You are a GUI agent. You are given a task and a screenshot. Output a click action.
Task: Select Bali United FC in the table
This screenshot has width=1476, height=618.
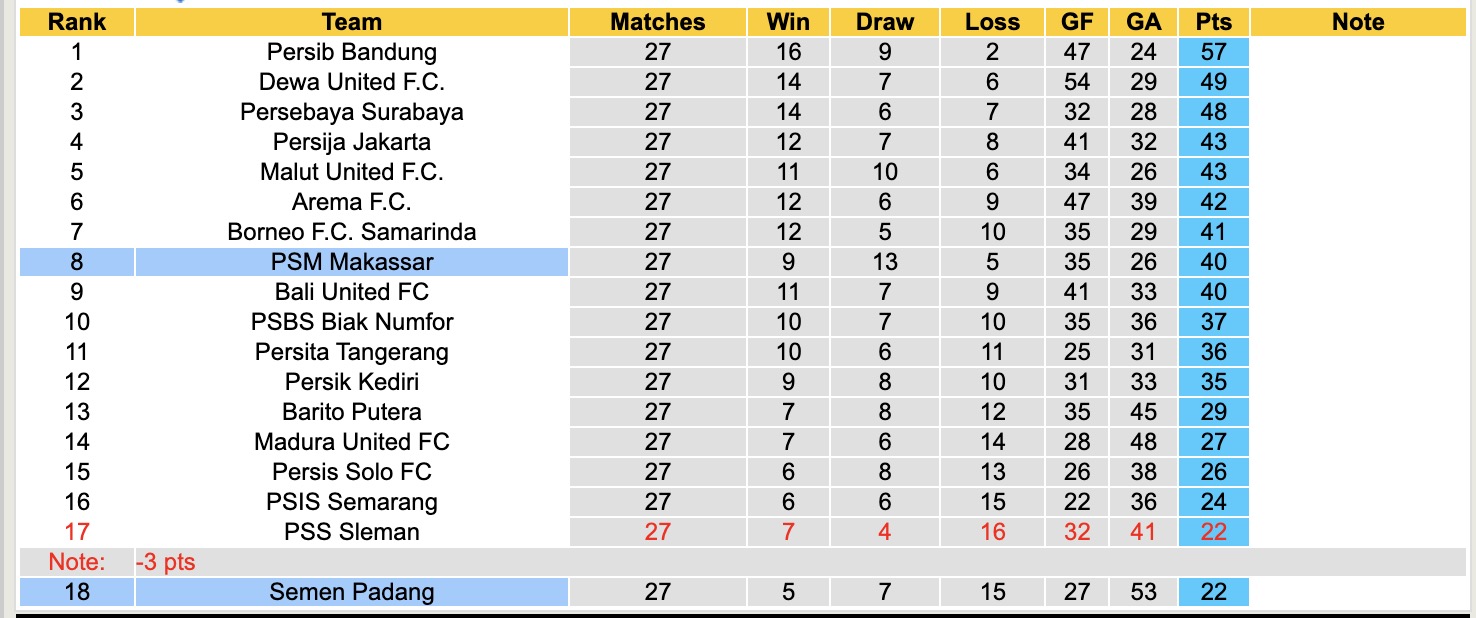tap(352, 292)
